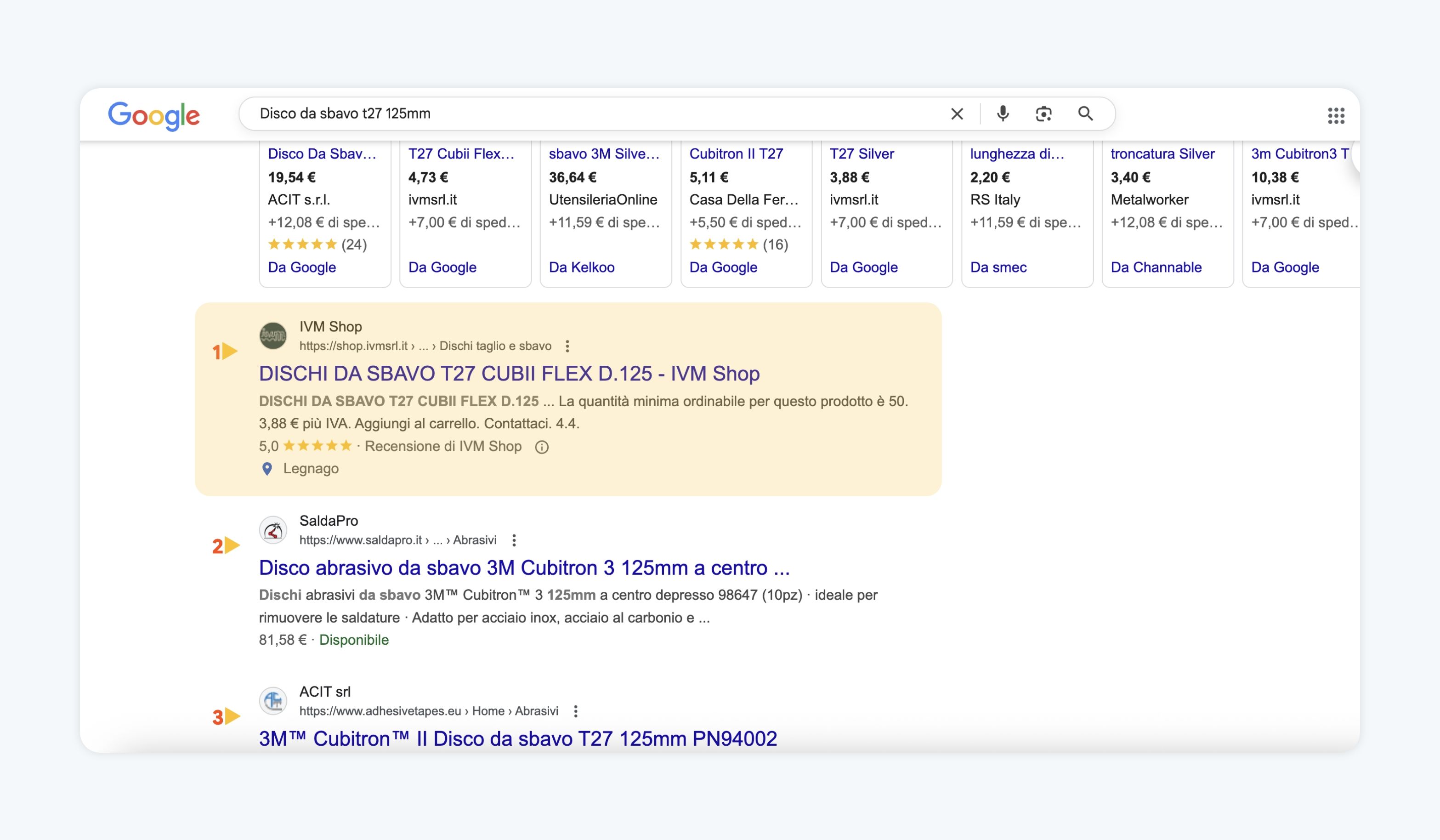
Task: Open Google Lens image search icon
Action: (1043, 114)
